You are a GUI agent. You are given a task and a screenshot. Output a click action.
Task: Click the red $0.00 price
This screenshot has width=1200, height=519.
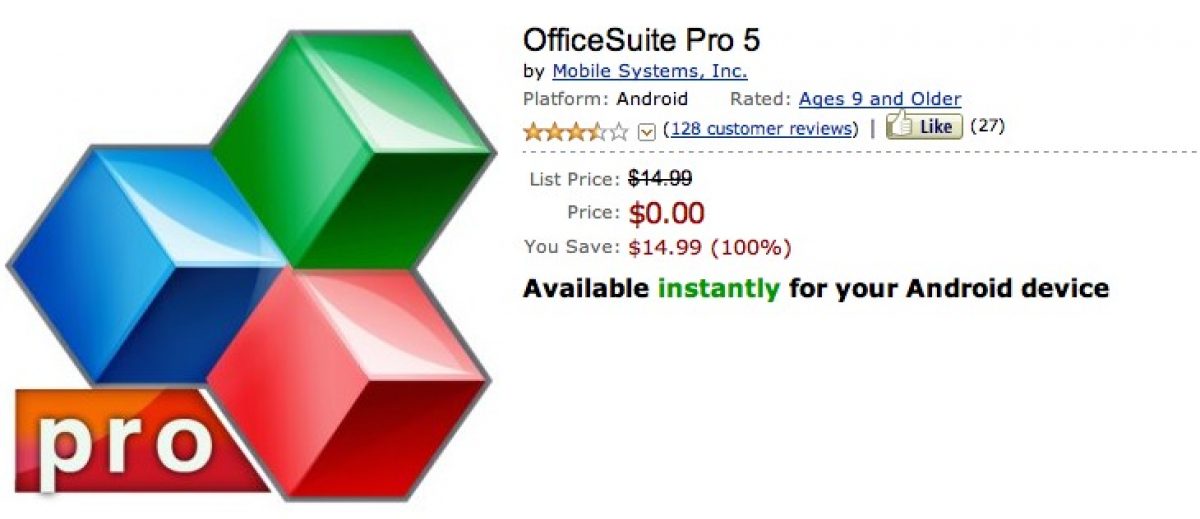[x=666, y=213]
